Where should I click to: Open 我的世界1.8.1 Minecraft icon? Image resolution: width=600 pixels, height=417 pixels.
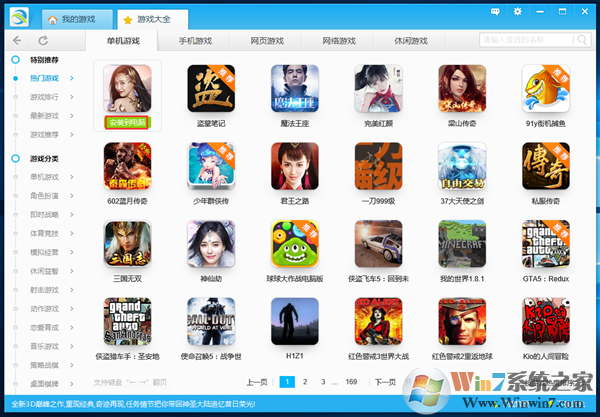tap(462, 244)
